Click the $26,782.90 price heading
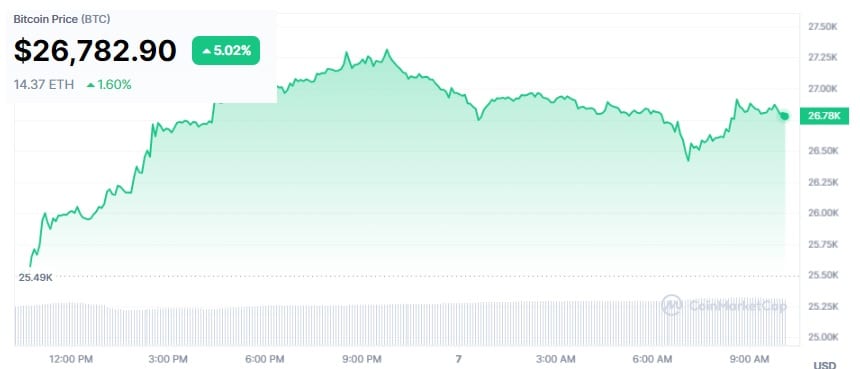 click(x=95, y=51)
